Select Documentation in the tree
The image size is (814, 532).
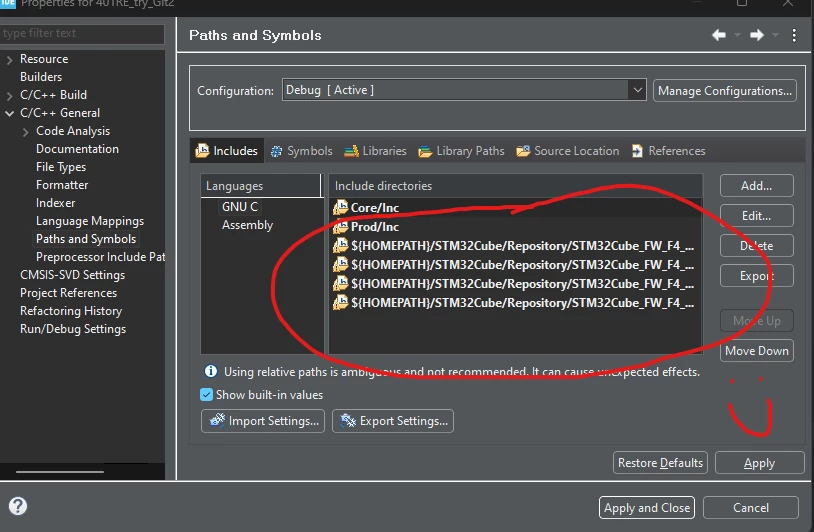pos(77,149)
